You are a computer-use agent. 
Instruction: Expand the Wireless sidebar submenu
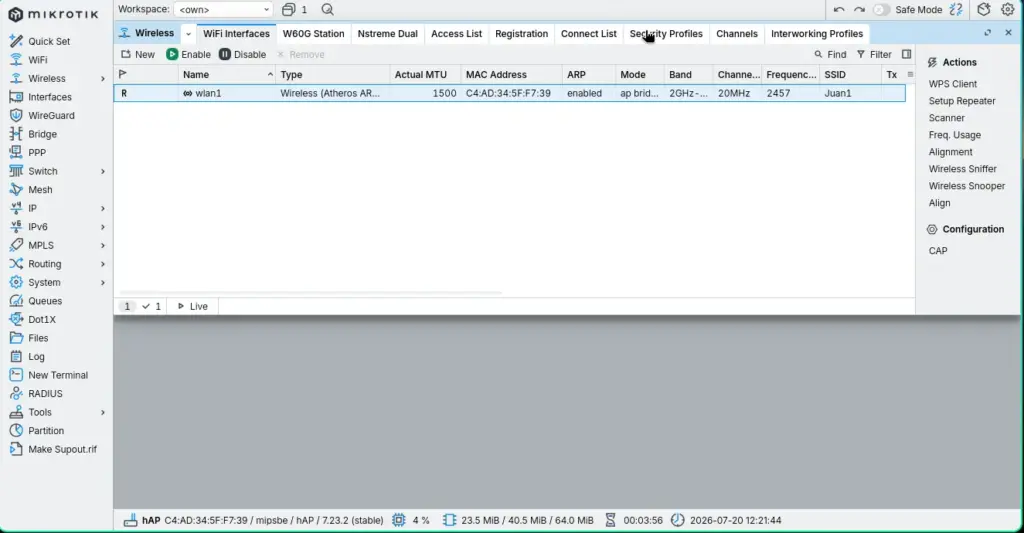point(103,78)
